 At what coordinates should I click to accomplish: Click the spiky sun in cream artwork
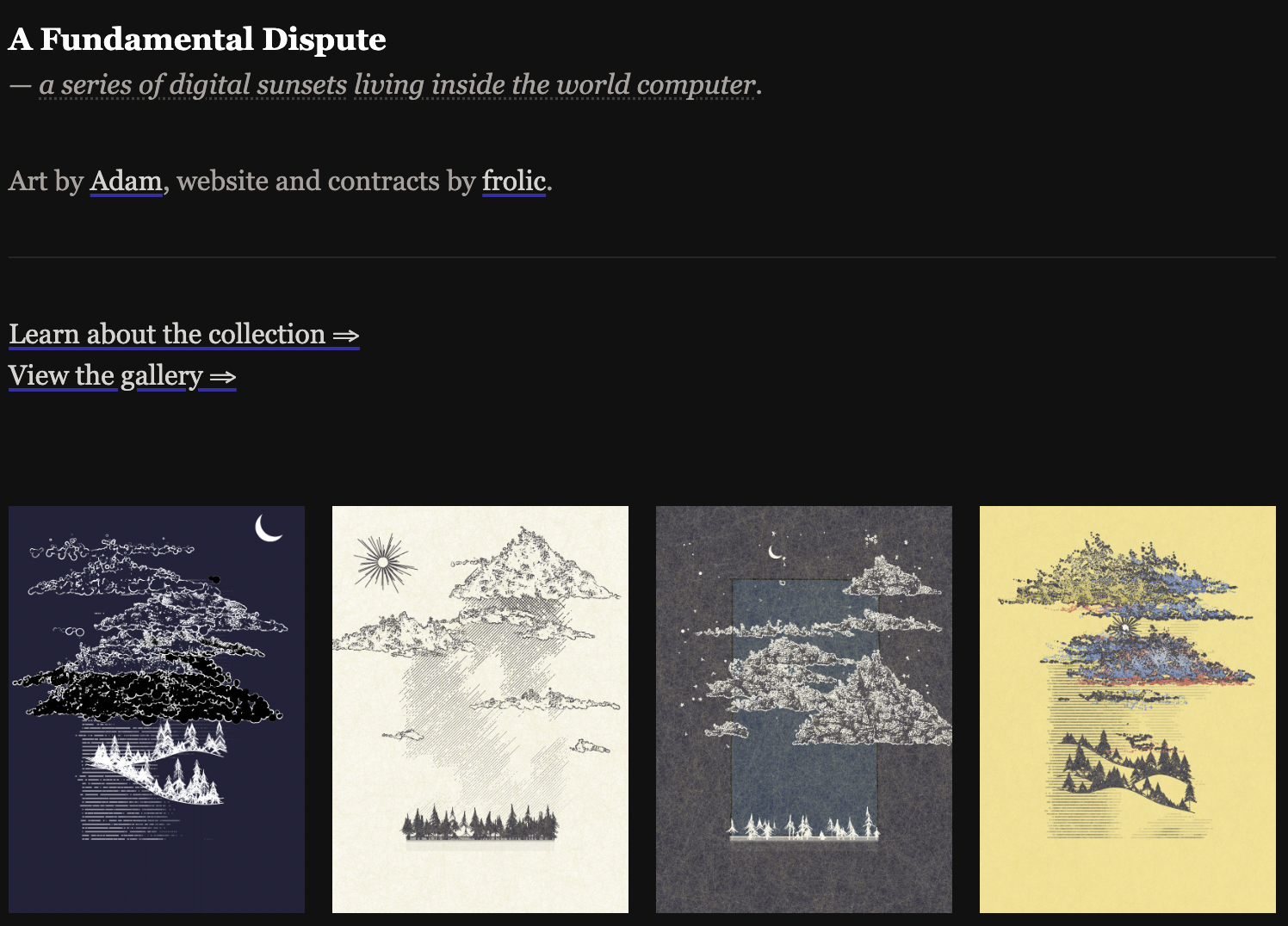(385, 563)
